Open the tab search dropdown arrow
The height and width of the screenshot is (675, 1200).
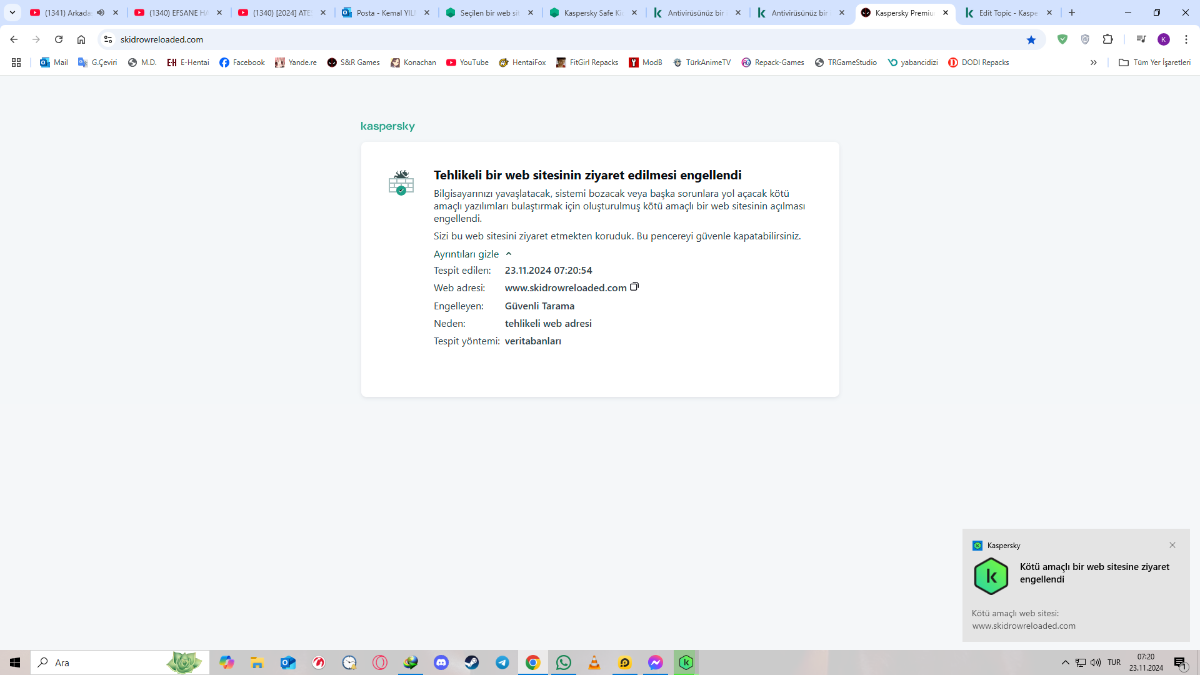(x=12, y=13)
